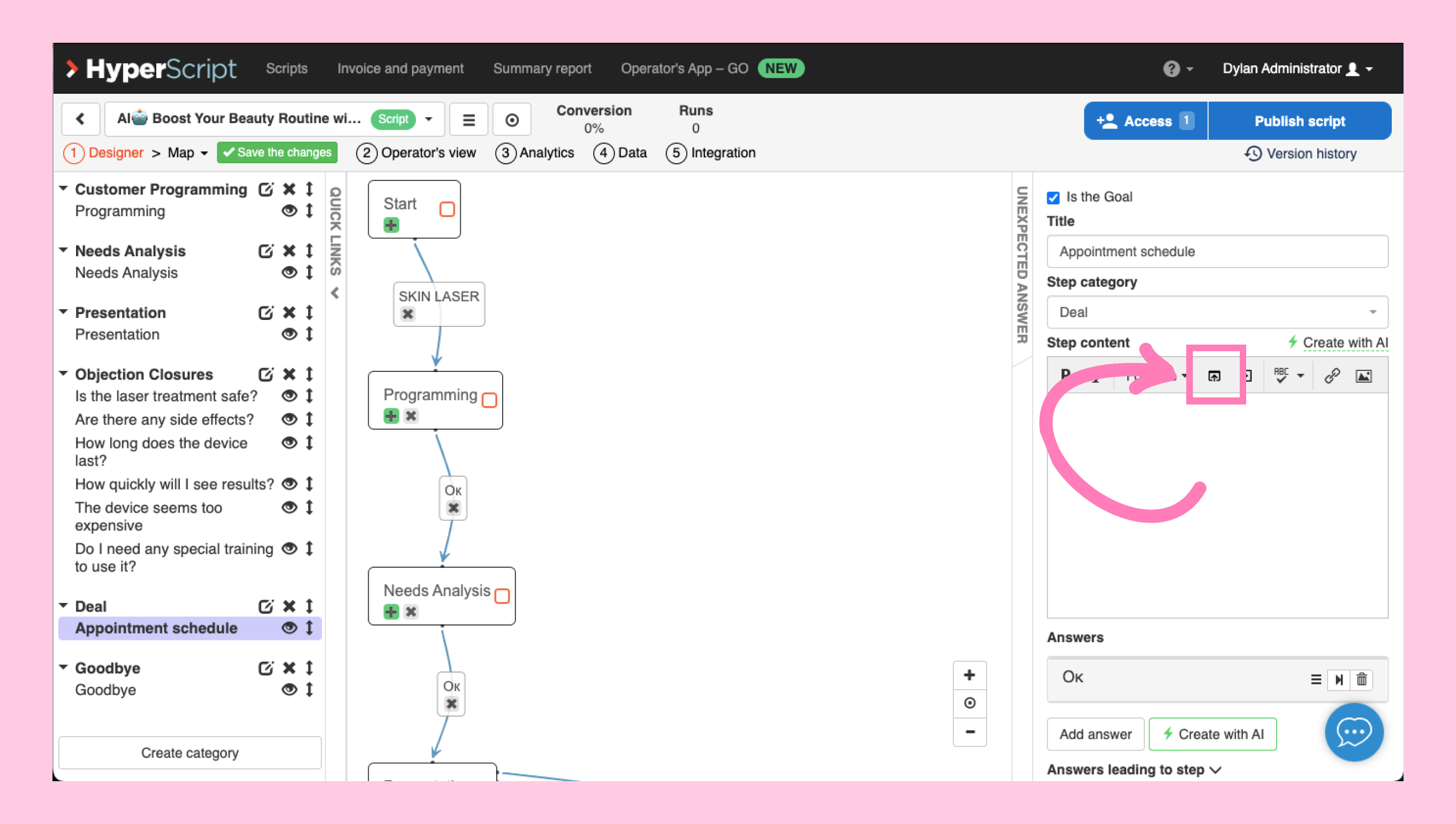The width and height of the screenshot is (1456, 824).
Task: Click the zoom in plus button on map
Action: point(969,675)
